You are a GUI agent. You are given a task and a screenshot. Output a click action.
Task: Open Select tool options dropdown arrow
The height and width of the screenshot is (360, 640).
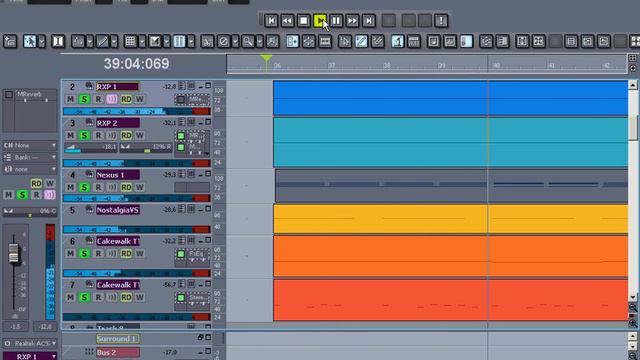(41, 41)
